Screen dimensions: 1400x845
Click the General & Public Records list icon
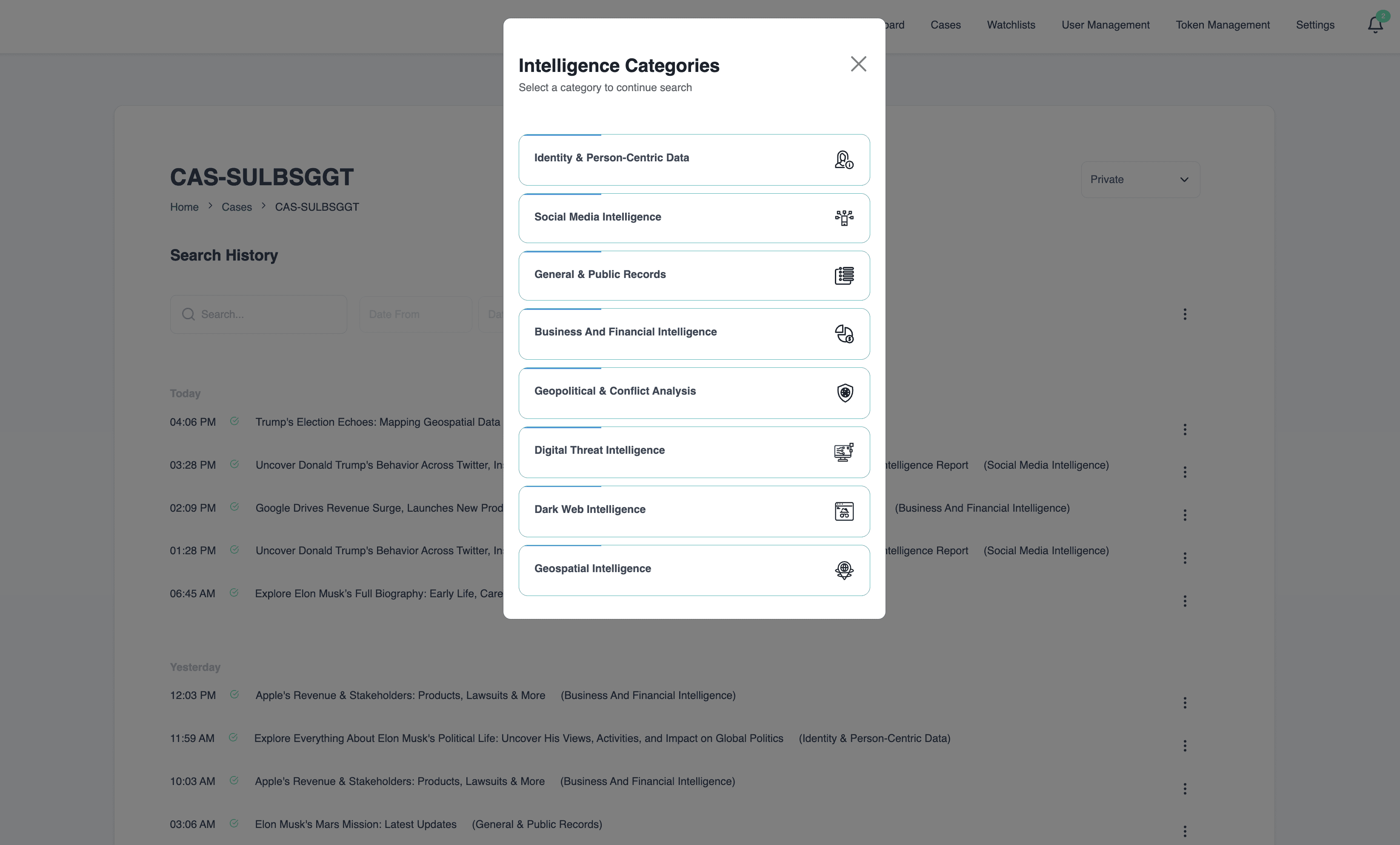pyautogui.click(x=844, y=275)
